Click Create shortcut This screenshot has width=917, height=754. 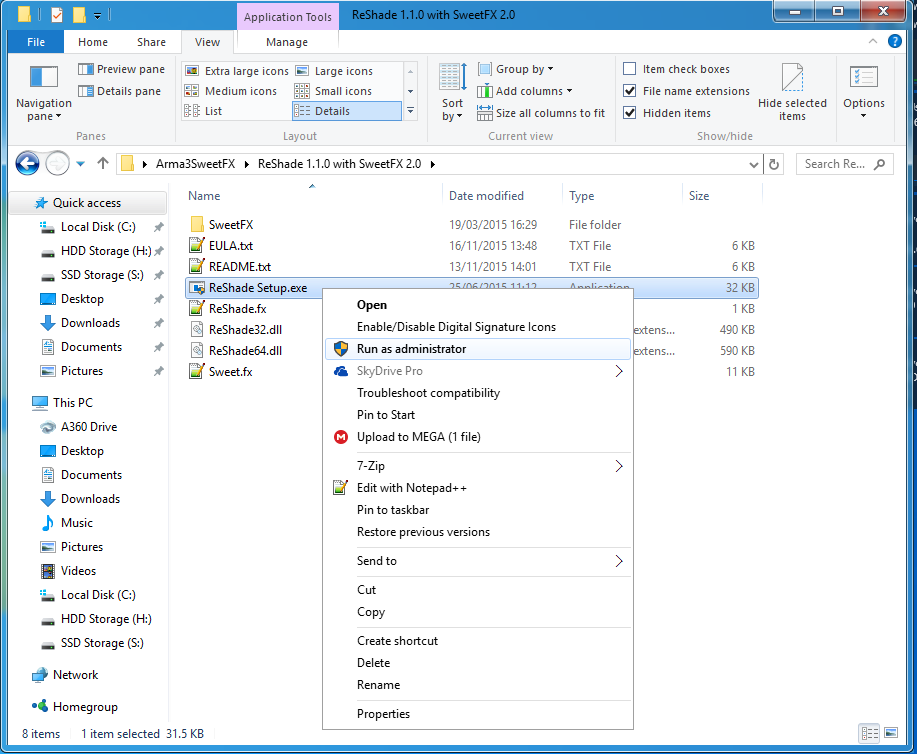tap(477, 641)
